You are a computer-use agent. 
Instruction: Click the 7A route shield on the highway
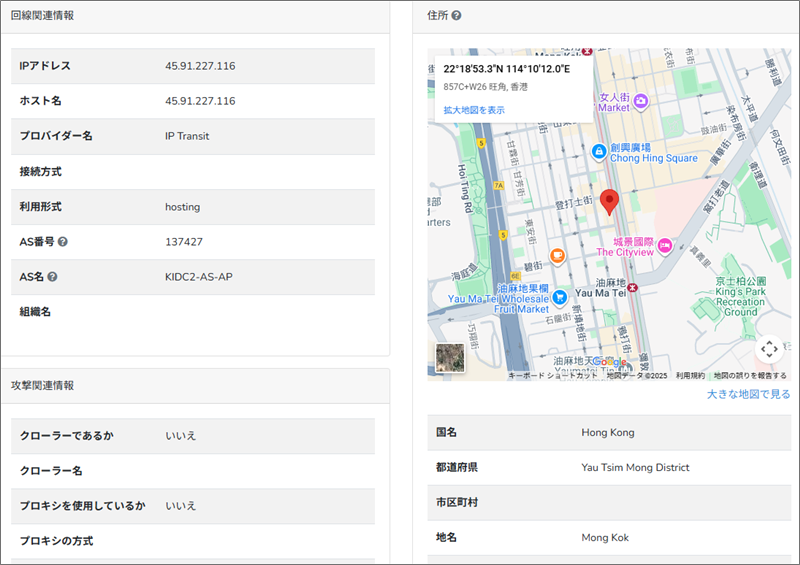(x=497, y=185)
